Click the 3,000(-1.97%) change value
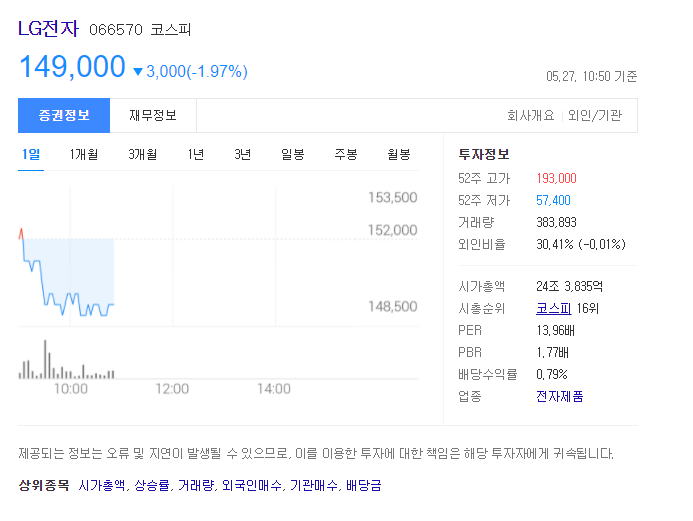This screenshot has width=693, height=521. coord(197,71)
